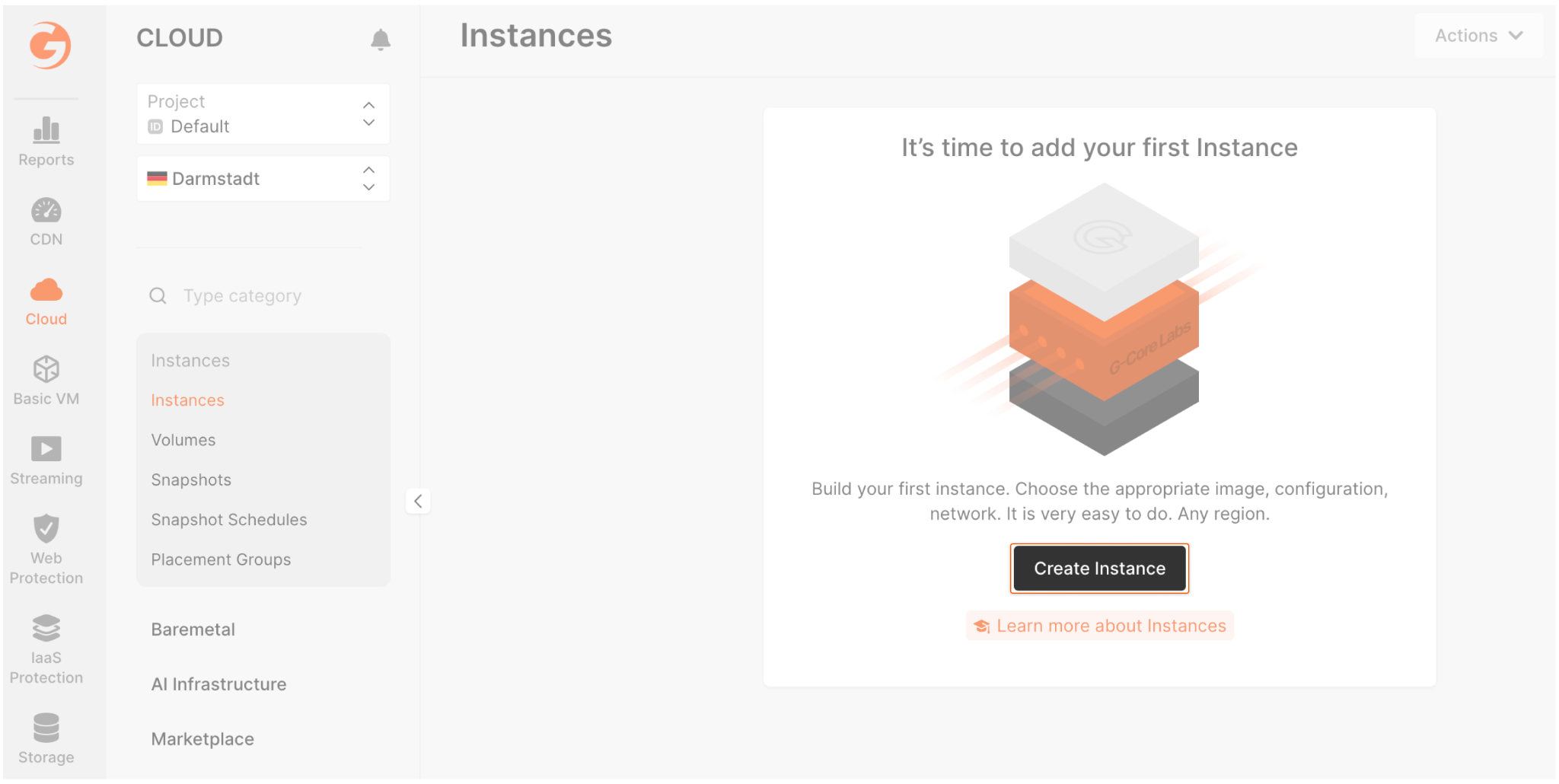Open the Storage database icon
1559x784 pixels.
pyautogui.click(x=46, y=728)
